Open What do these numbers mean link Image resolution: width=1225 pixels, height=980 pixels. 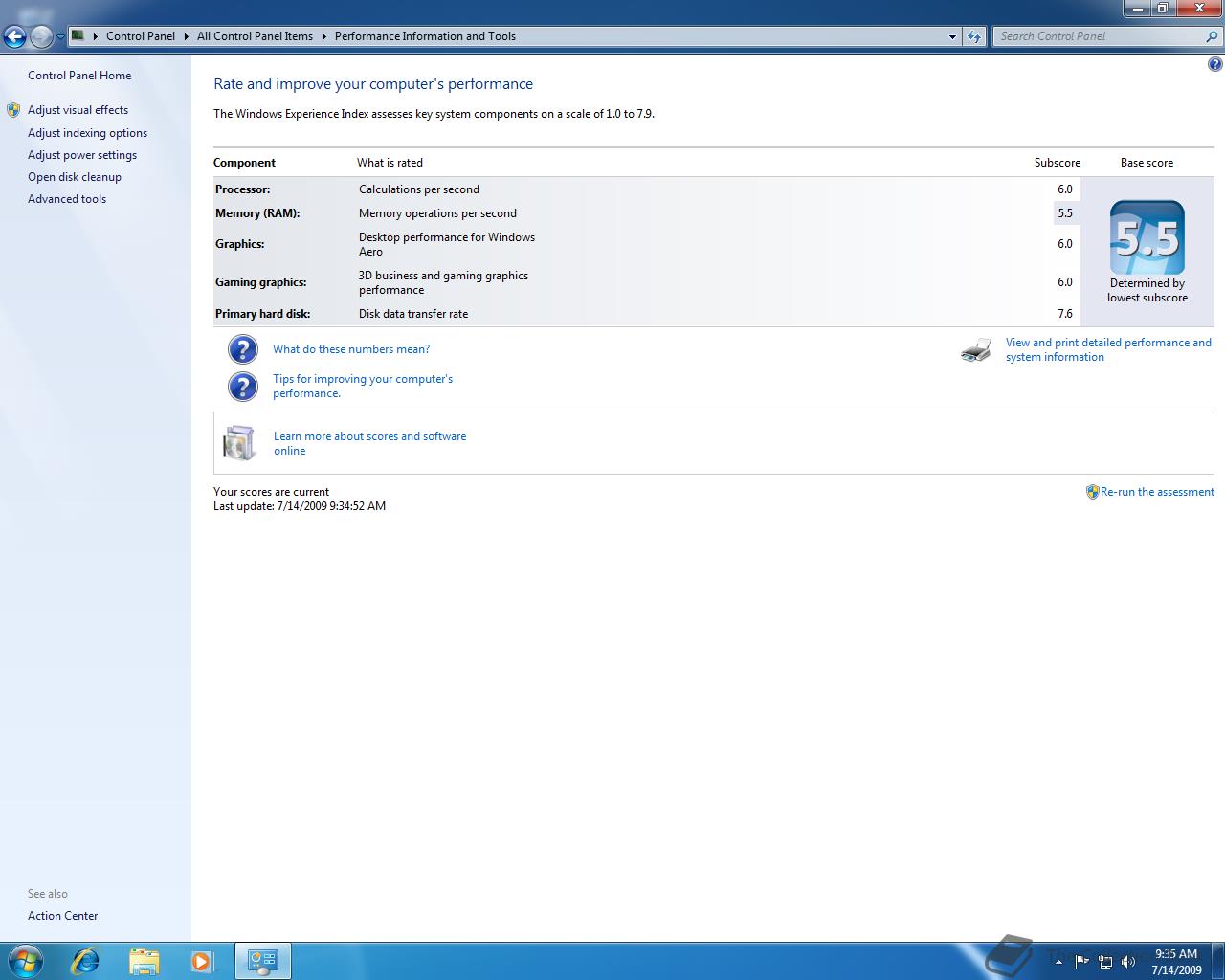point(351,349)
